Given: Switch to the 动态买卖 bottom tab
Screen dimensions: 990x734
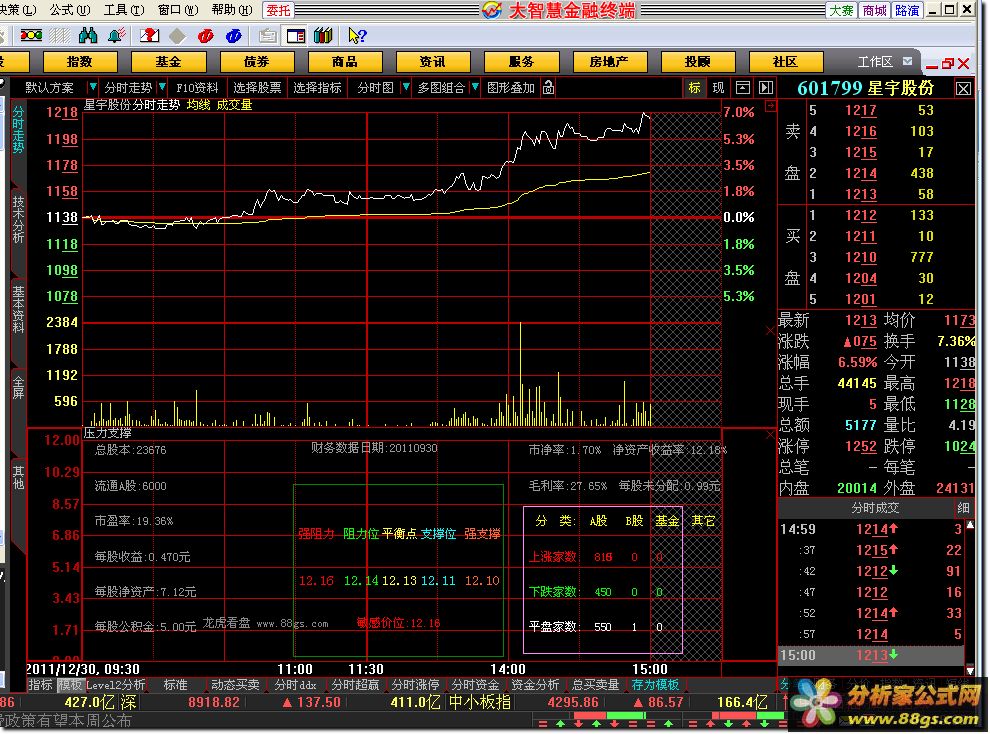Looking at the screenshot, I should pyautogui.click(x=235, y=685).
